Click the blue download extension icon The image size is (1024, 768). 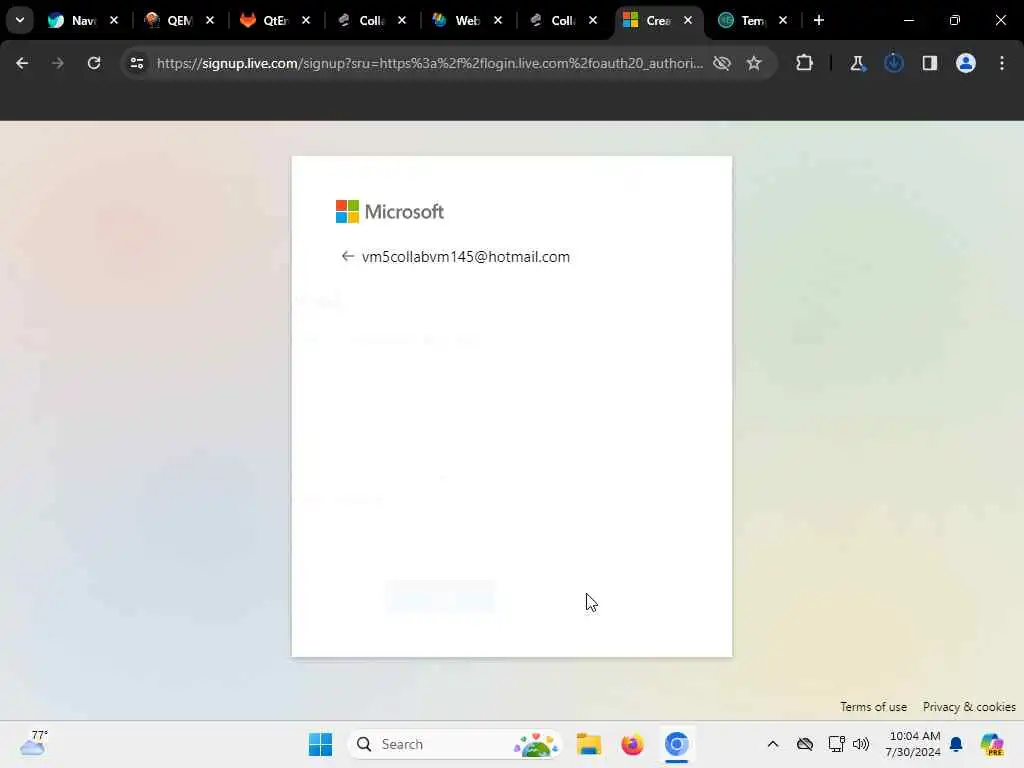point(893,63)
